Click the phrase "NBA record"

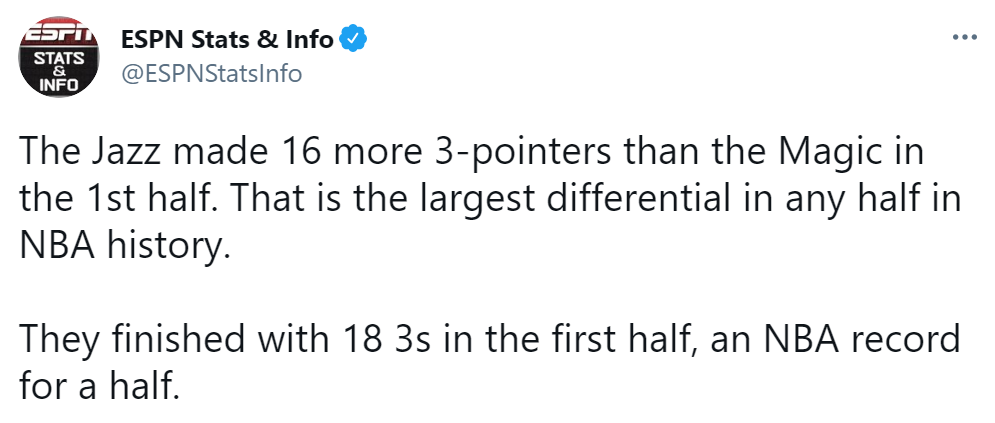(x=860, y=338)
